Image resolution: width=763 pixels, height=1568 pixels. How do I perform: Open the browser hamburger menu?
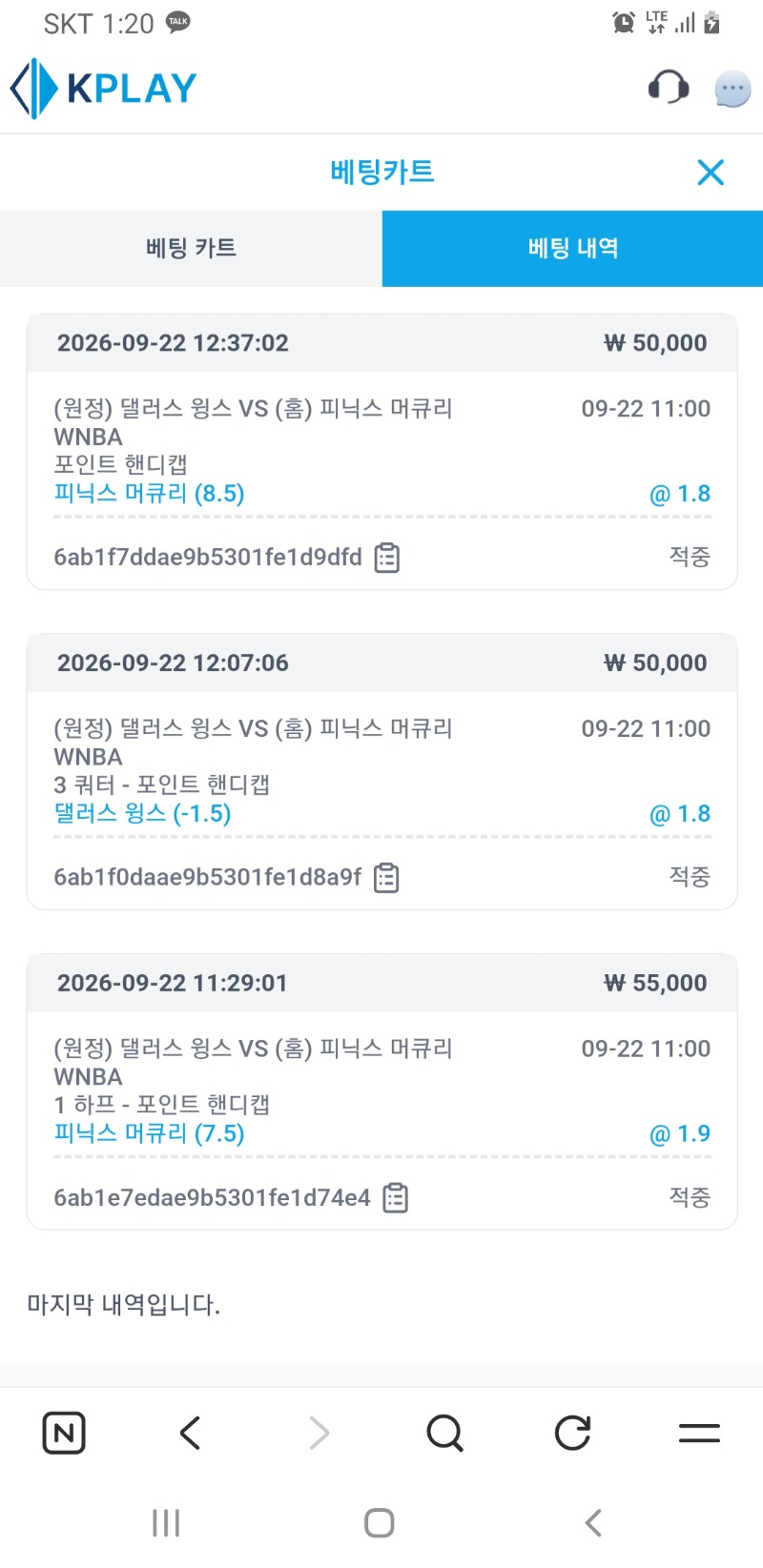(x=699, y=1433)
